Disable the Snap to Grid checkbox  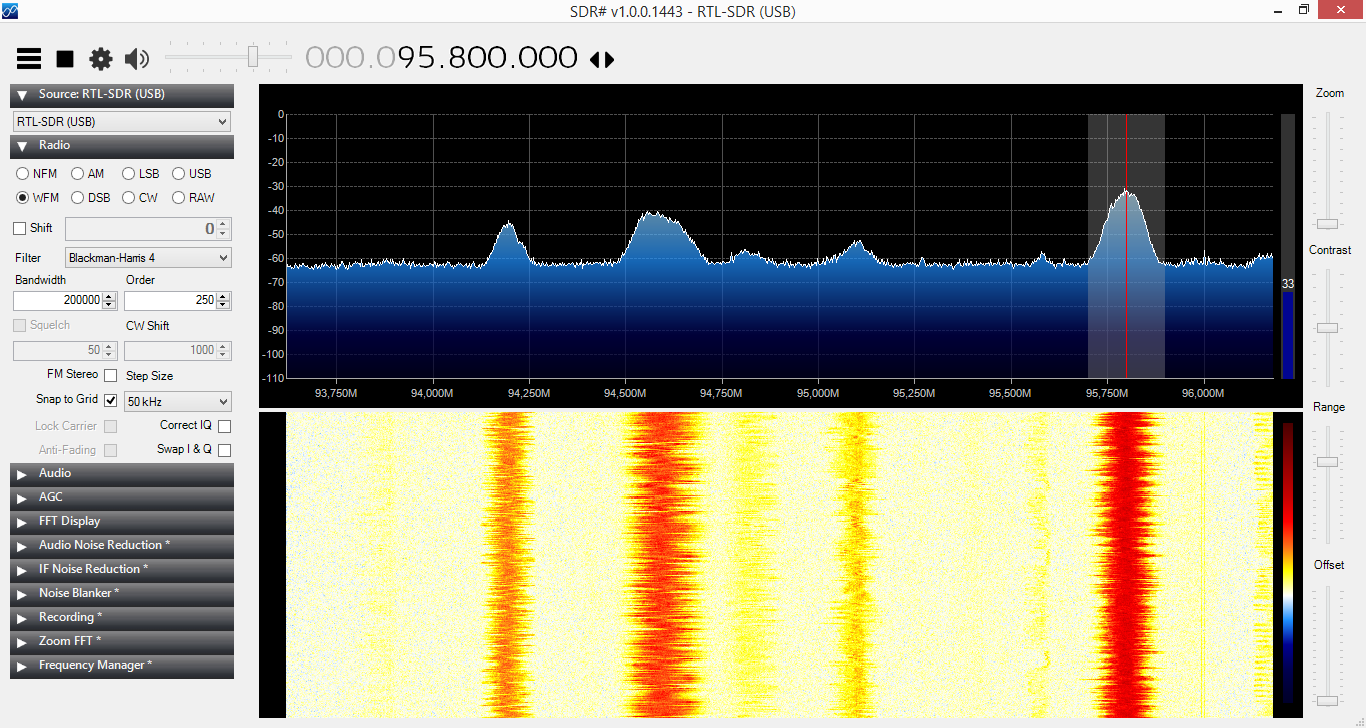click(111, 400)
